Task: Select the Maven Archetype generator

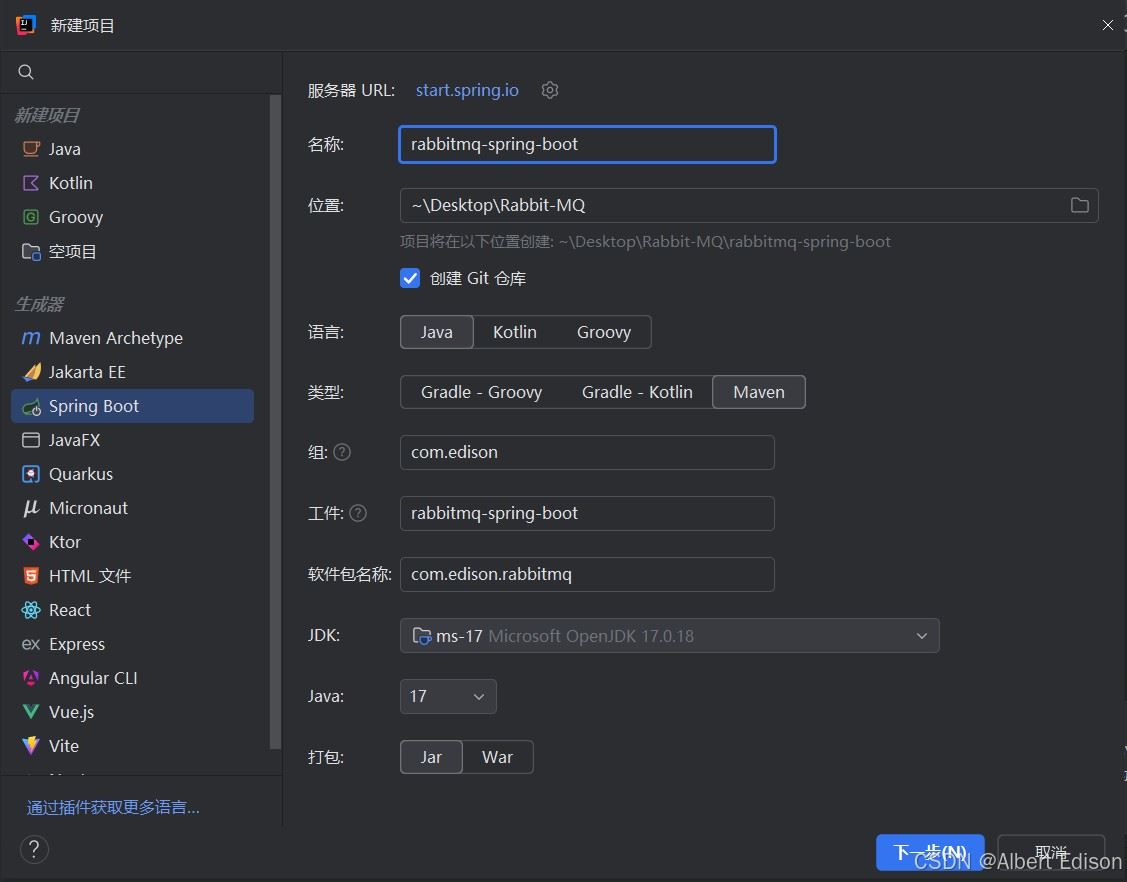Action: click(132, 338)
